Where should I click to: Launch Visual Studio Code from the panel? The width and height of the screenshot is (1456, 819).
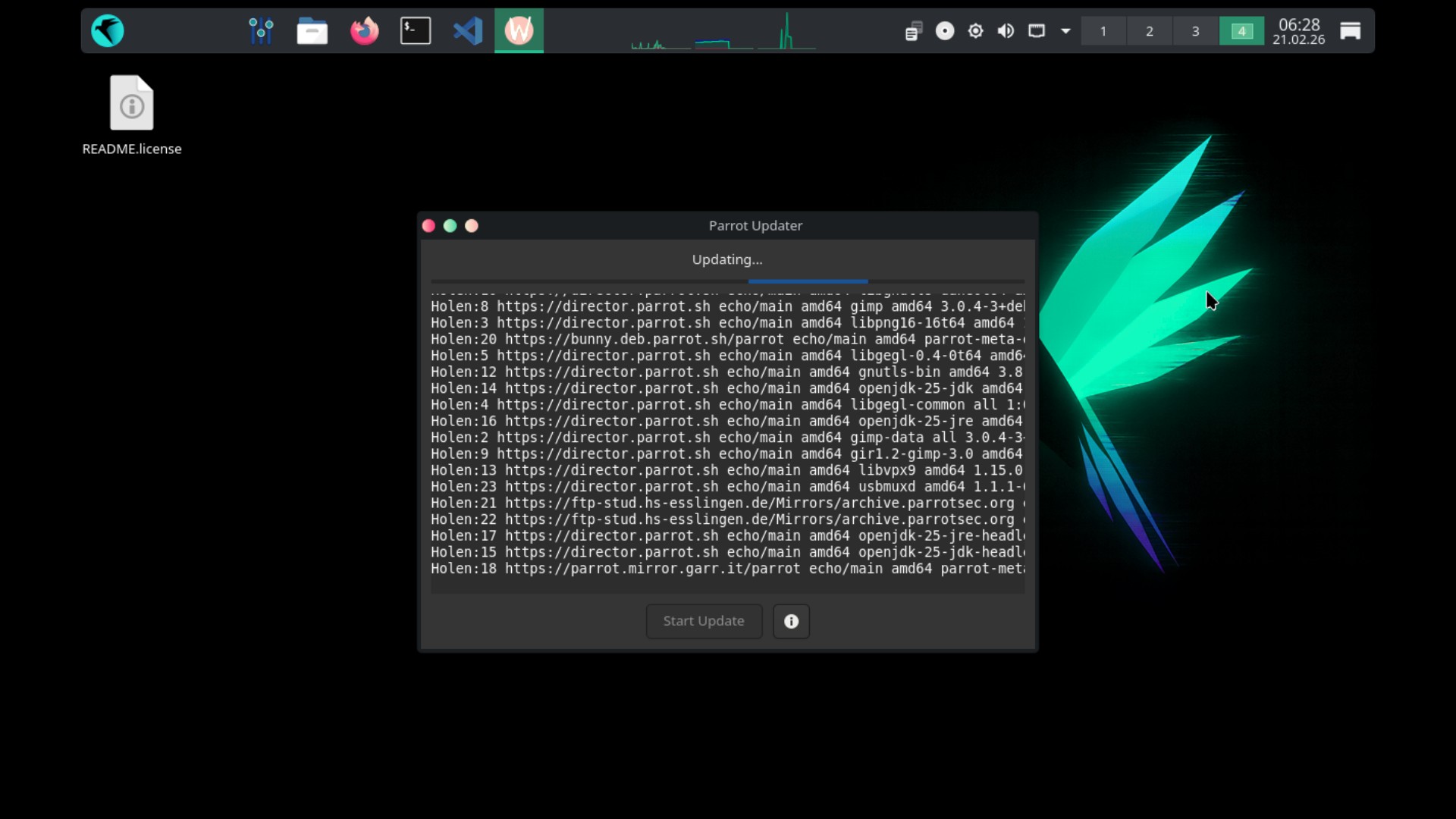coord(467,31)
